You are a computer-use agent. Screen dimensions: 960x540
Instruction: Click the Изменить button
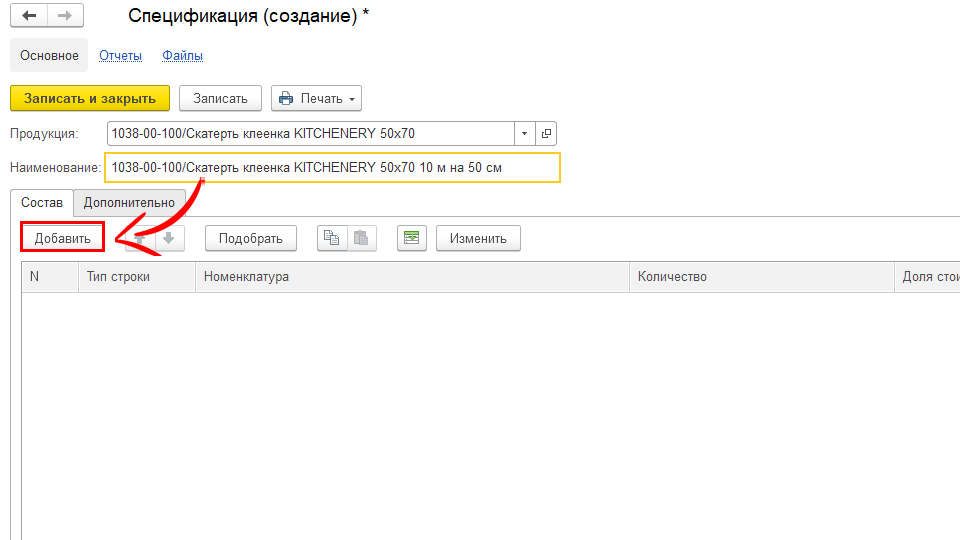(x=478, y=238)
